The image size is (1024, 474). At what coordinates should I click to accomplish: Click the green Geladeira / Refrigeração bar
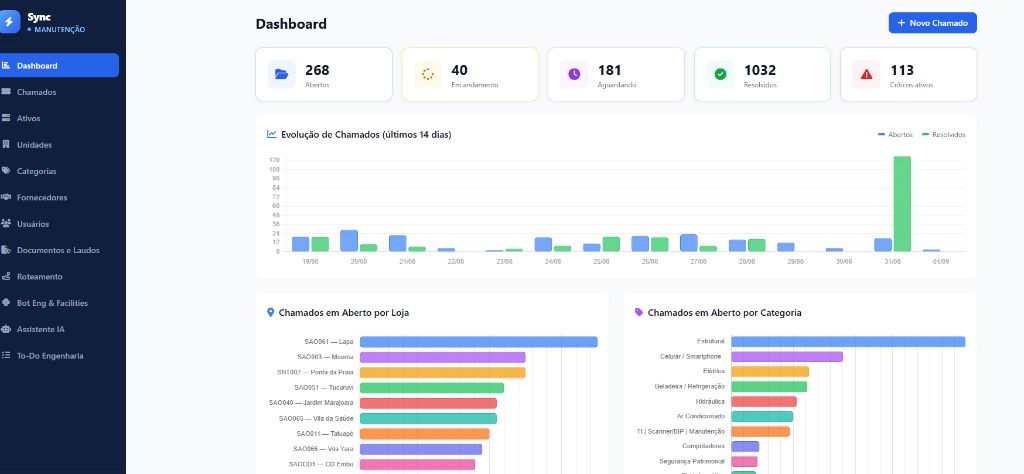[x=769, y=387]
